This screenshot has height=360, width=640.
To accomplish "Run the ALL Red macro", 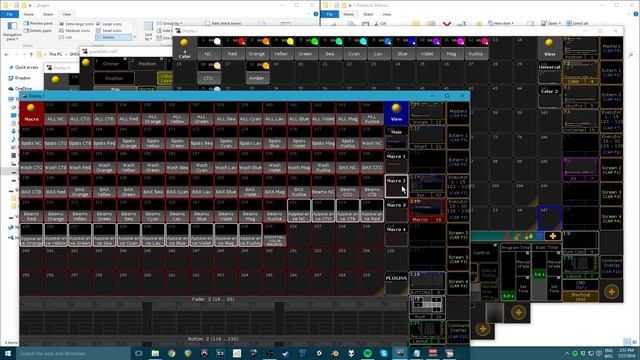I will point(129,113).
